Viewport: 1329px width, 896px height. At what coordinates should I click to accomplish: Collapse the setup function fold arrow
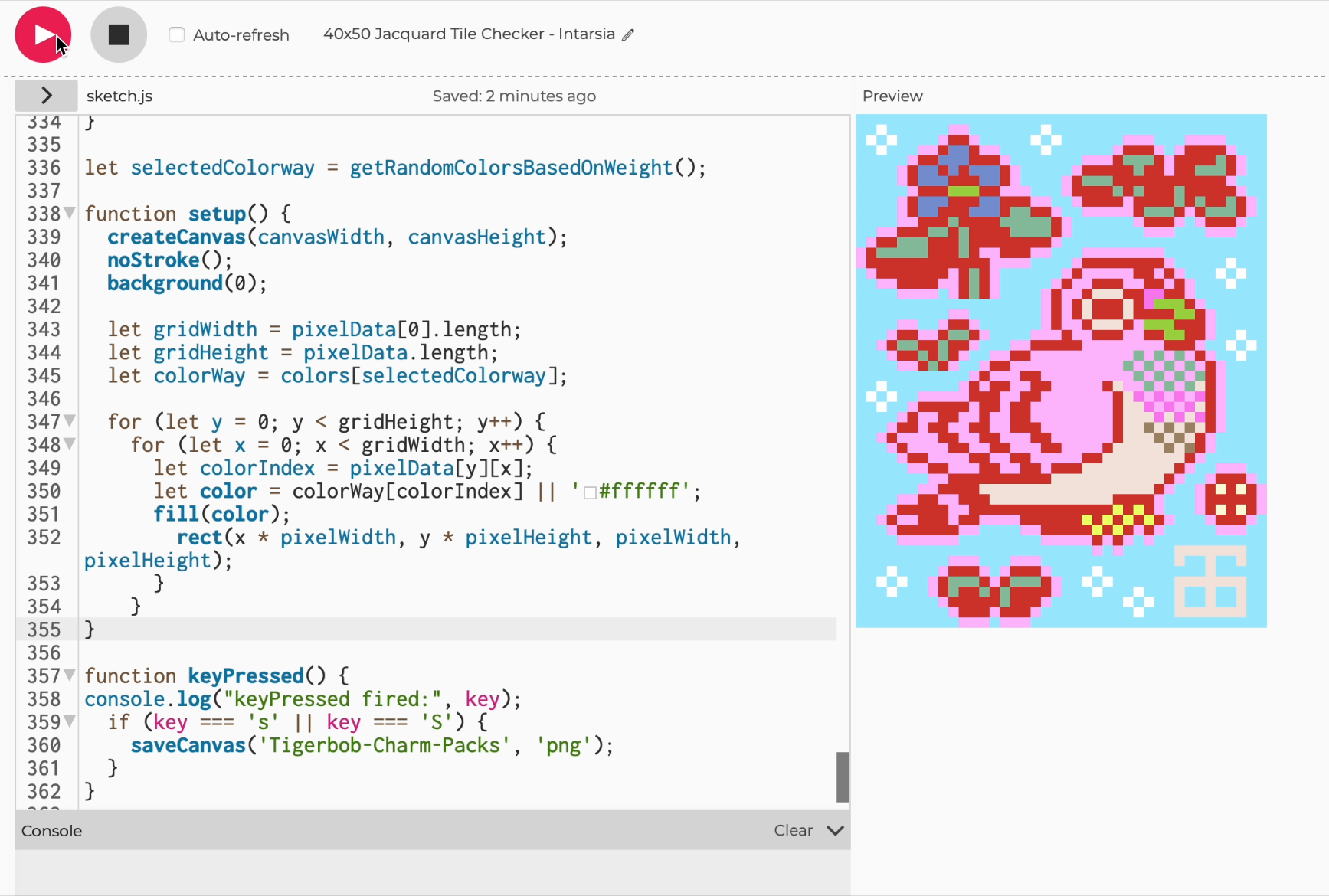(70, 213)
